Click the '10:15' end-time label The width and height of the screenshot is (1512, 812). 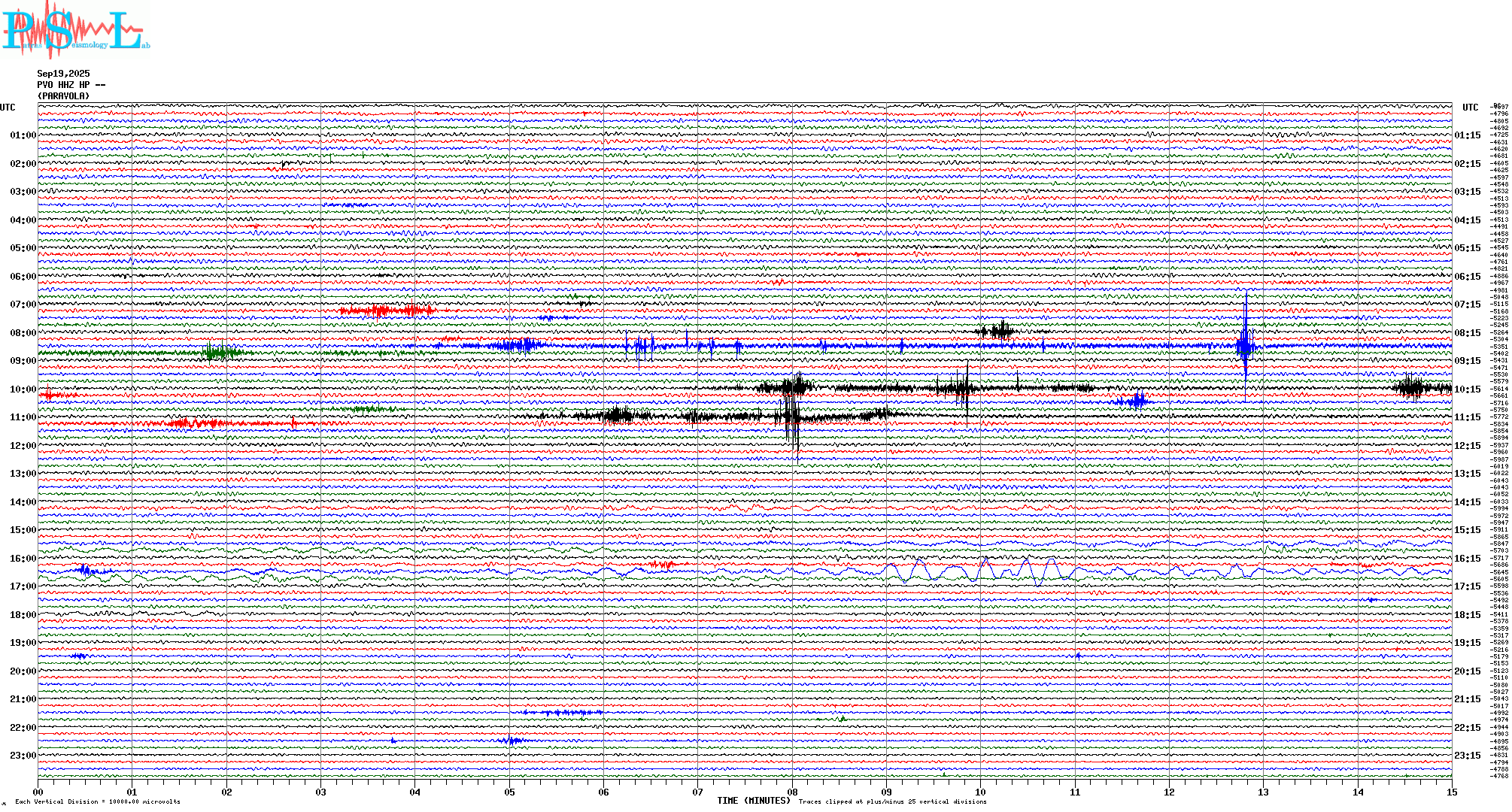pos(1468,389)
